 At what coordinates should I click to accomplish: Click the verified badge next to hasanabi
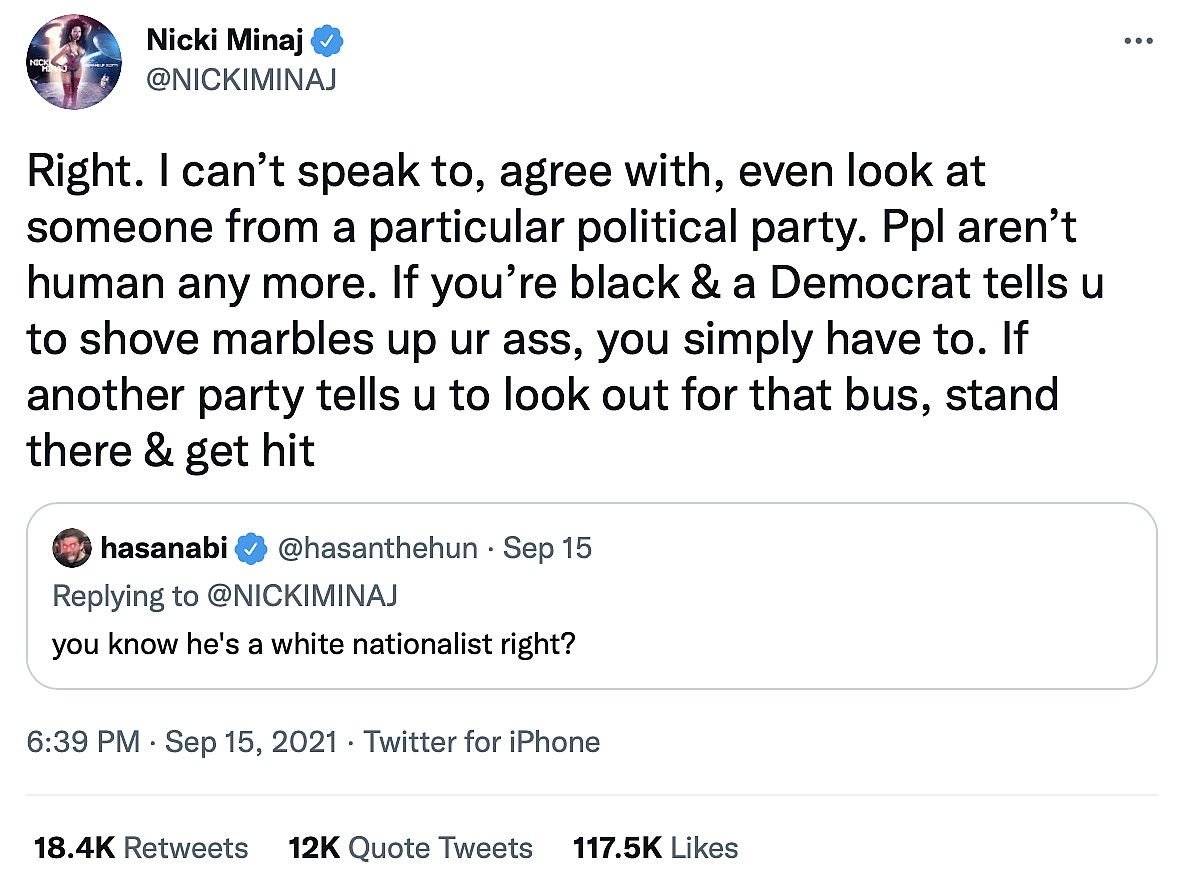pos(254,549)
